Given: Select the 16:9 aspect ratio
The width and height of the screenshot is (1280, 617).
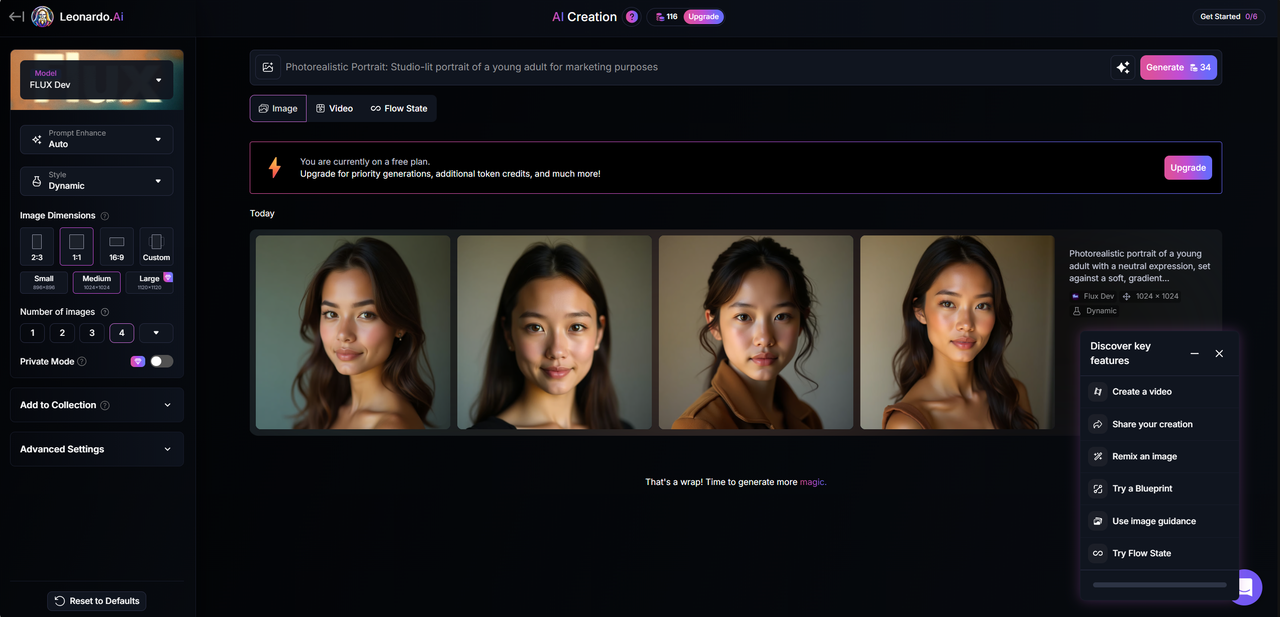Looking at the screenshot, I should click(116, 246).
